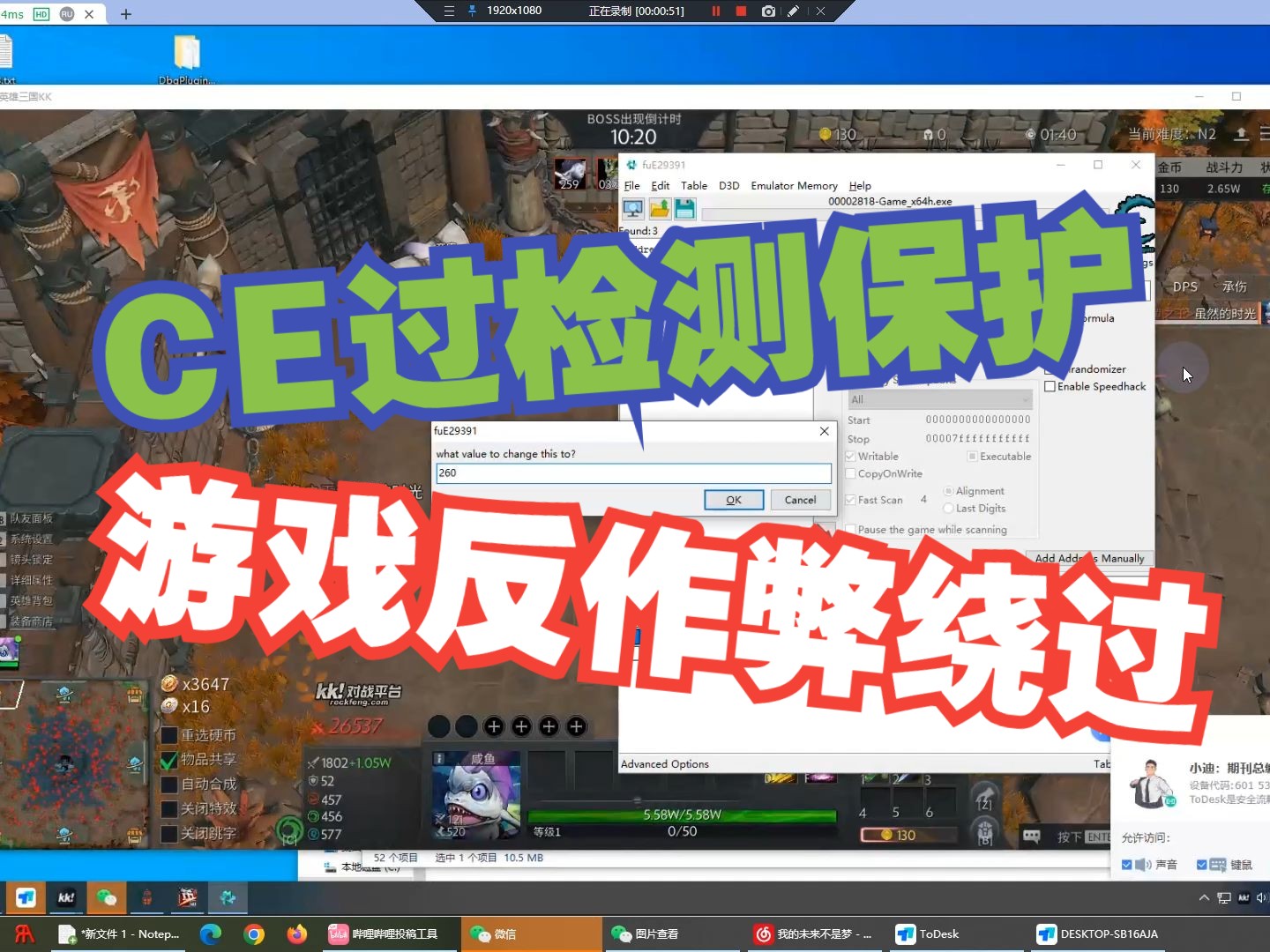
Task: Click Cancel in the change value dialog
Action: (x=800, y=500)
